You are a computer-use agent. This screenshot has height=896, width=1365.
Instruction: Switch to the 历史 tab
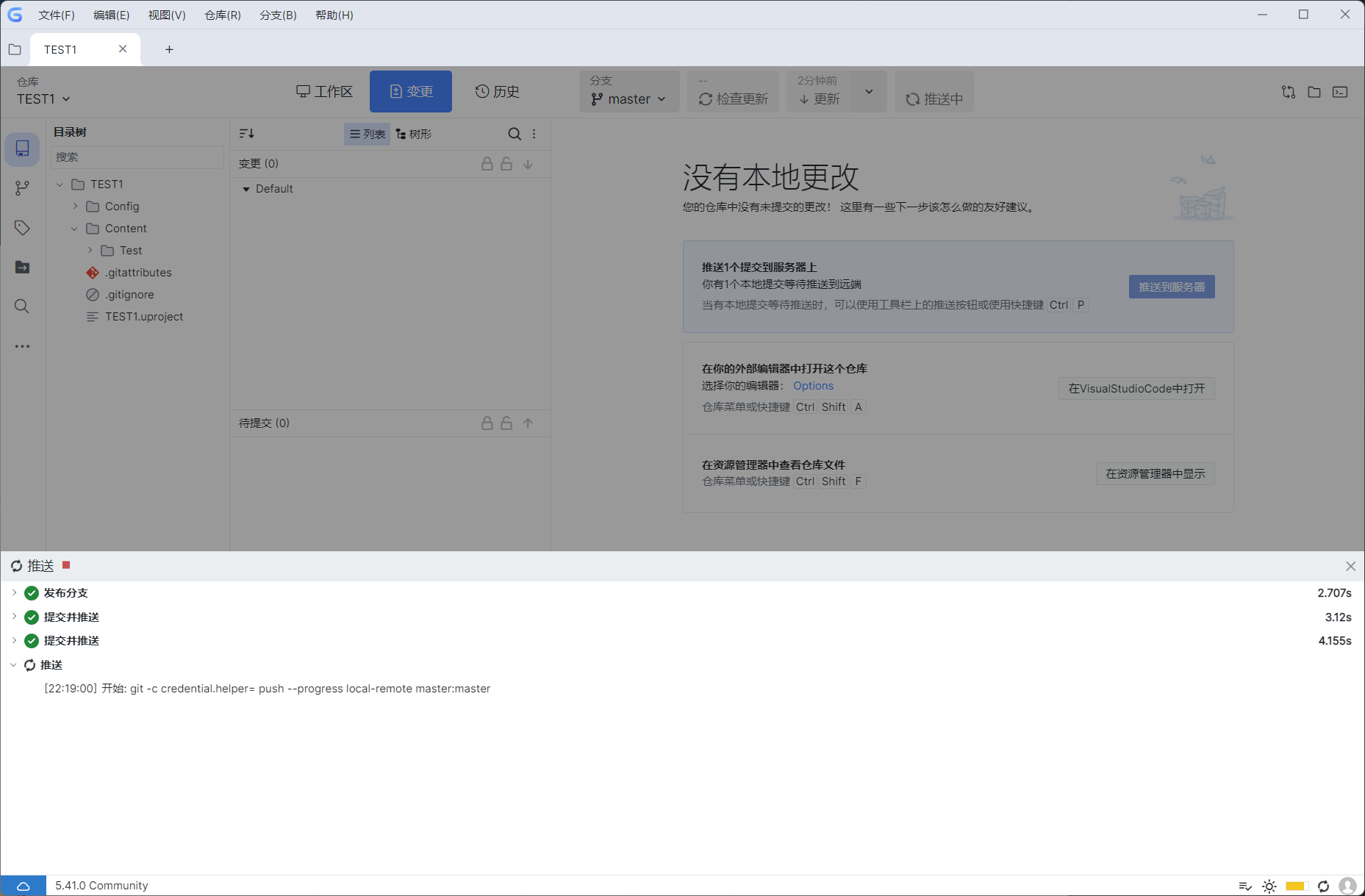(497, 91)
